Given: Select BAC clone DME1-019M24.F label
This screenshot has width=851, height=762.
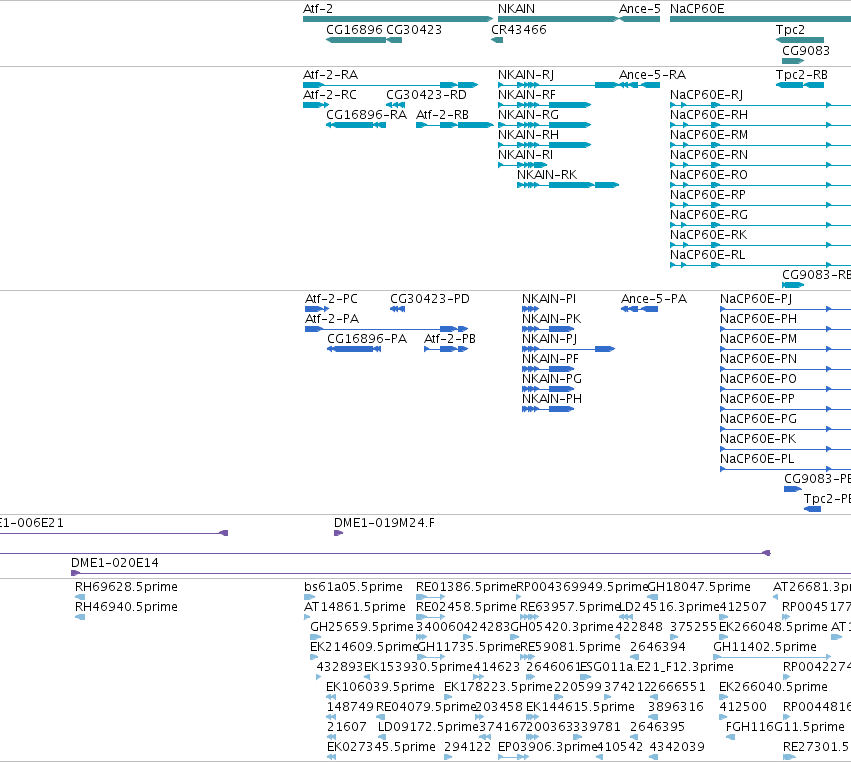Looking at the screenshot, I should (x=384, y=523).
